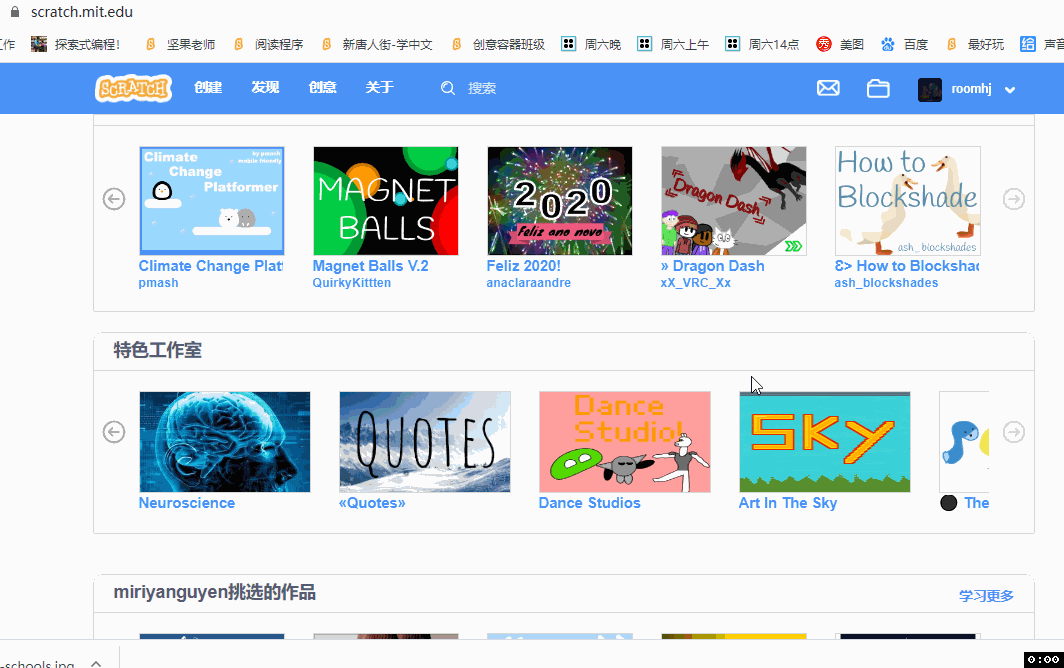Screen dimensions: 1064x668
Task: Open the 最好玩 bookmark
Action: pos(975,44)
